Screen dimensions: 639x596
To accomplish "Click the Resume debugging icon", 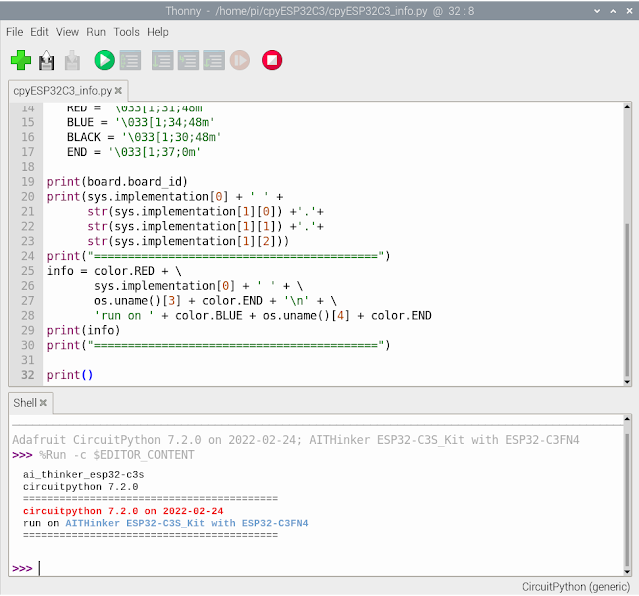I will coord(240,60).
